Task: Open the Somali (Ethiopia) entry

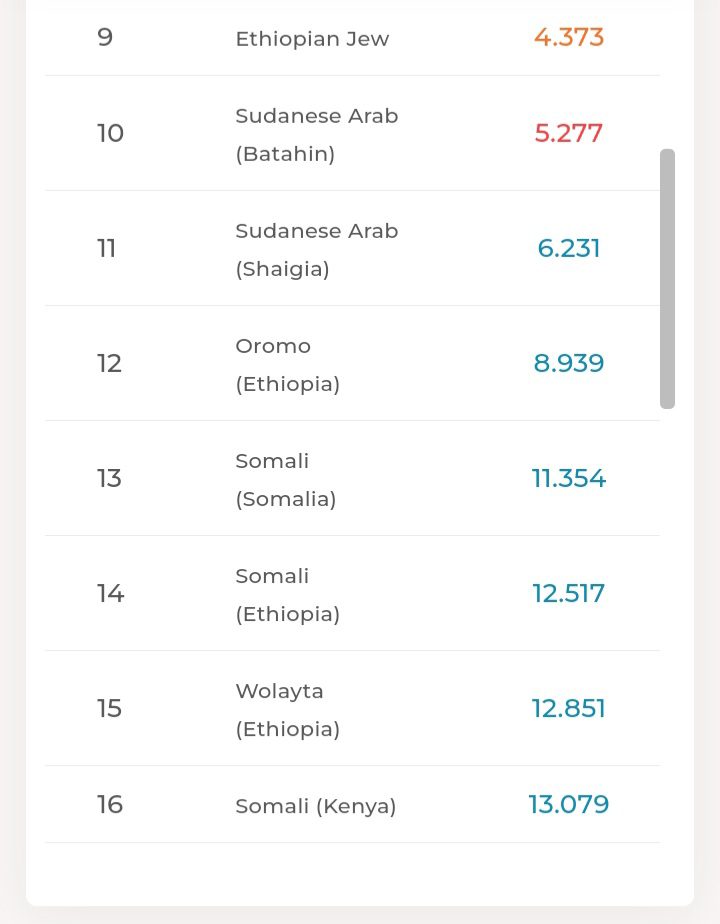Action: click(x=287, y=594)
